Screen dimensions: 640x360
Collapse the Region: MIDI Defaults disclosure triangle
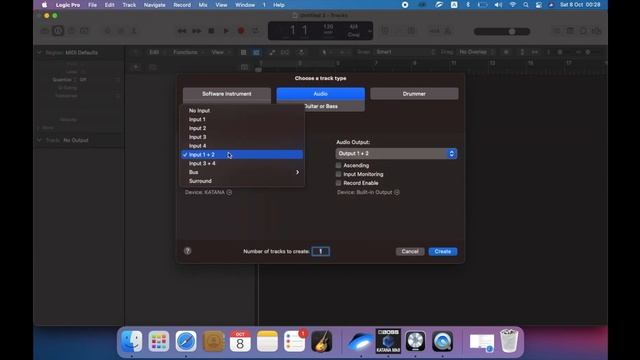click(40, 53)
